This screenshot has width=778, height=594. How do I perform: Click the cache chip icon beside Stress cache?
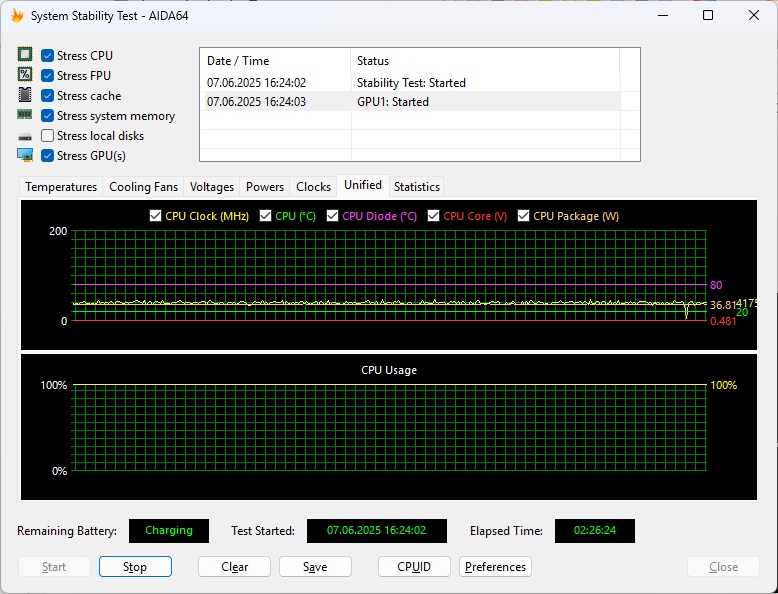pyautogui.click(x=25, y=95)
